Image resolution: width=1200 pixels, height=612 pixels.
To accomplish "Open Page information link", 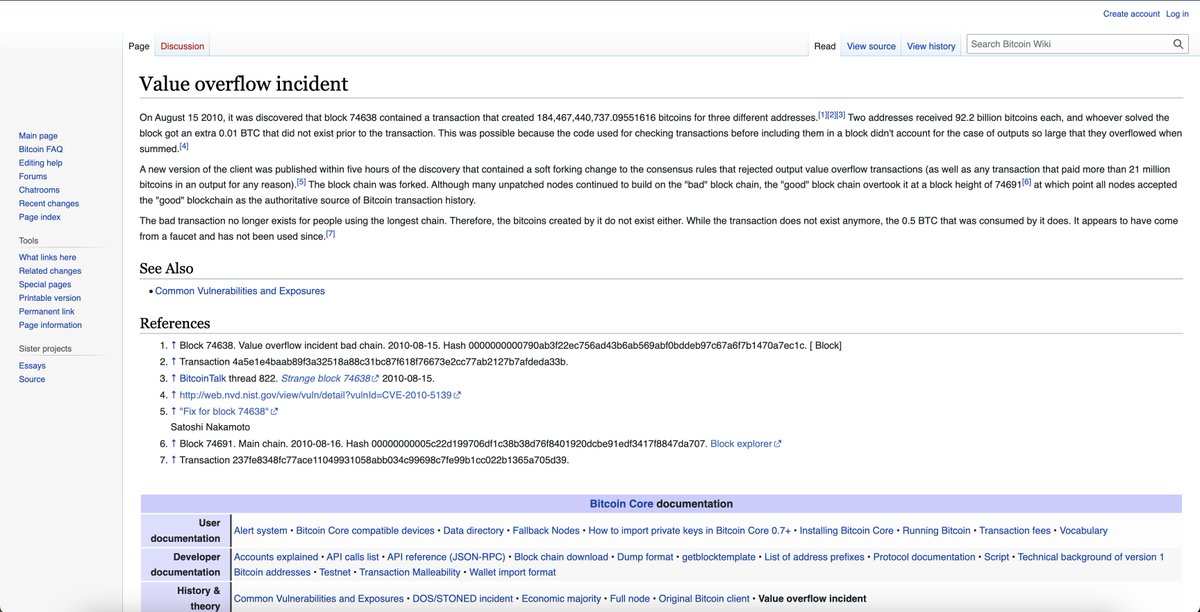I will pos(50,325).
